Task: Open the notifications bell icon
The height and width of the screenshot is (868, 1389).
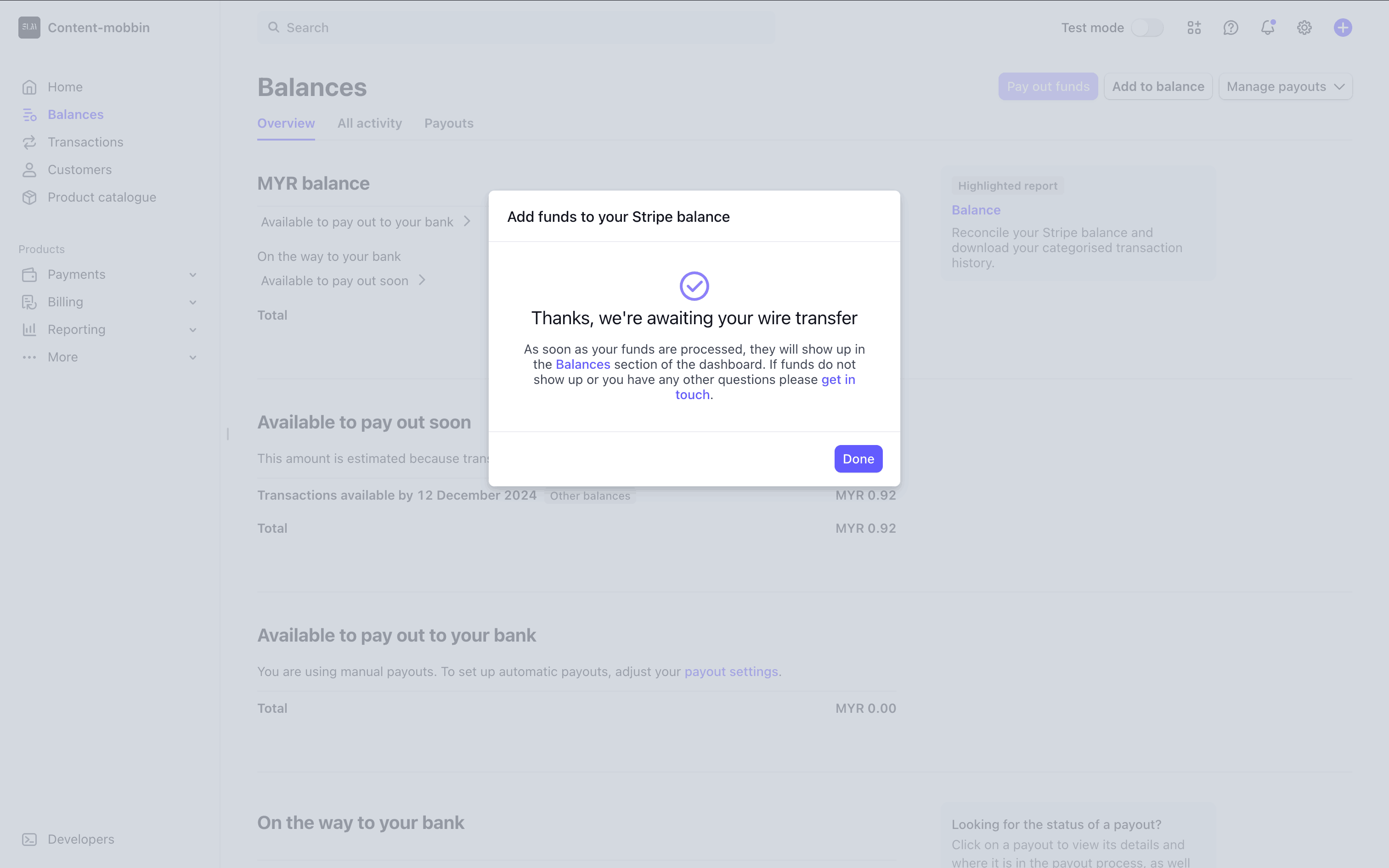Action: click(x=1267, y=28)
